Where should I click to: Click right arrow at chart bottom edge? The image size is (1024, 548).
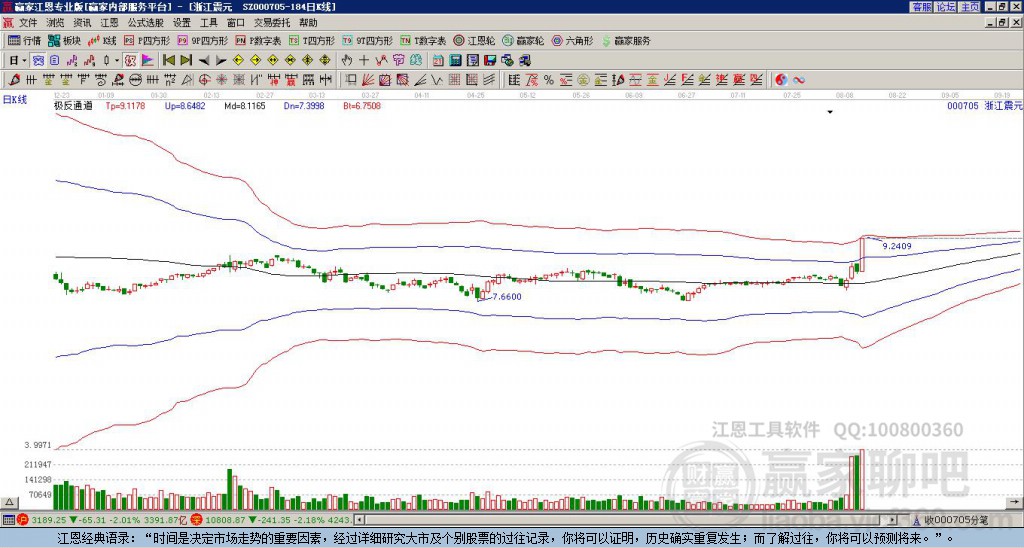point(1015,502)
